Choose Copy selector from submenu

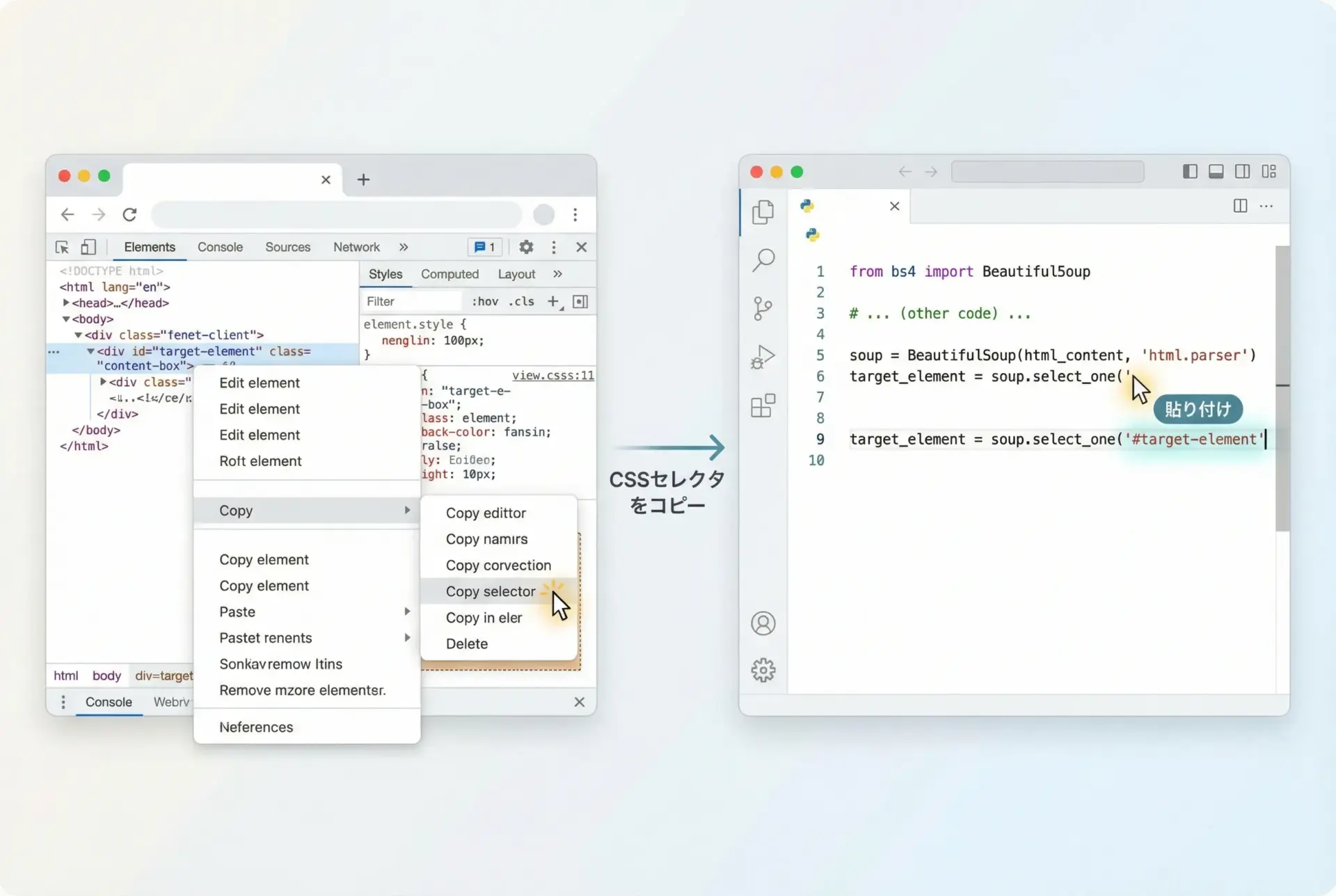491,591
